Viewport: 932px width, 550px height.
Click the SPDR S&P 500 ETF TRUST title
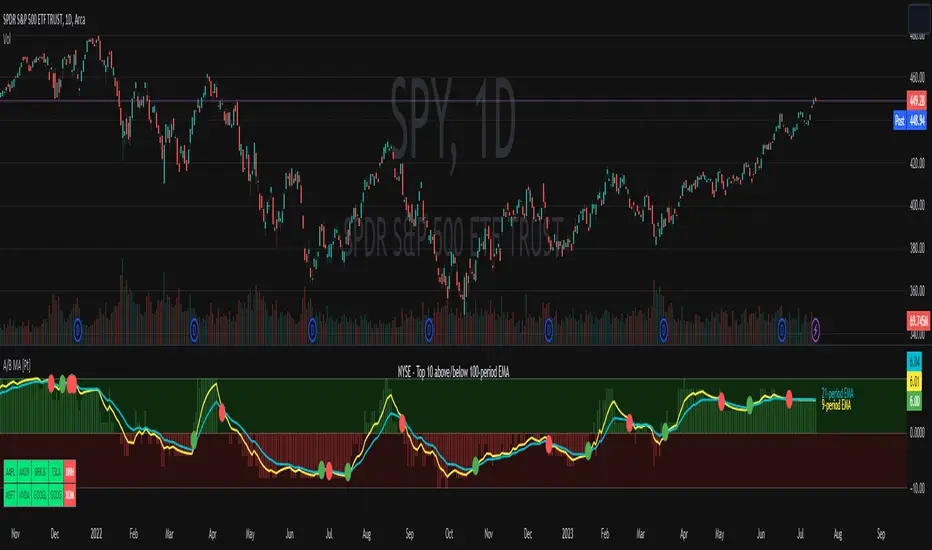click(x=44, y=20)
